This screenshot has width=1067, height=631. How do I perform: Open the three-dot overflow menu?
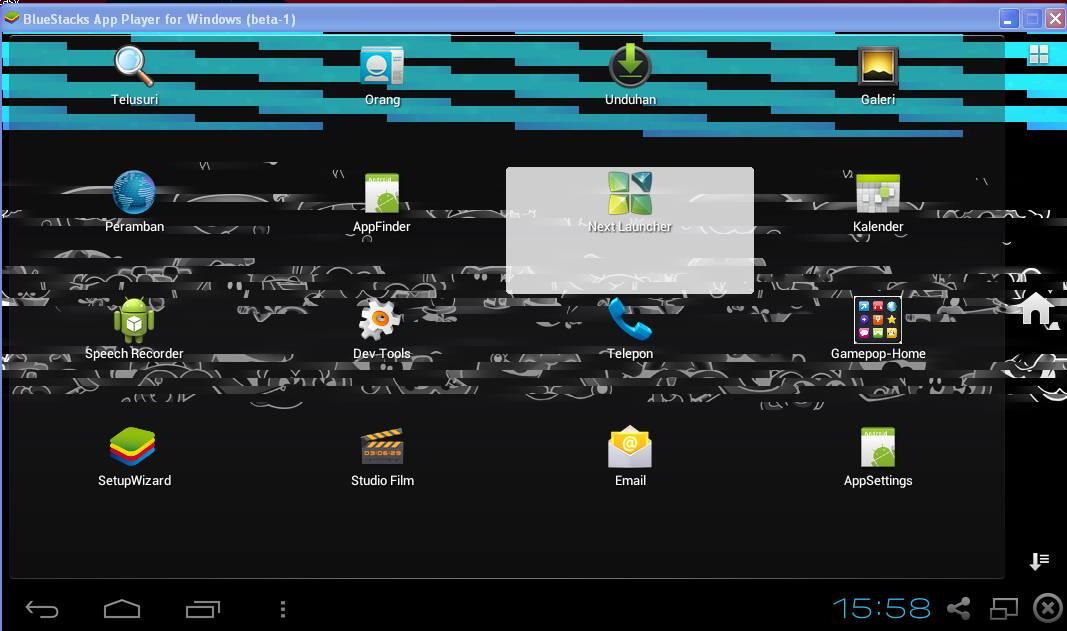pos(282,608)
